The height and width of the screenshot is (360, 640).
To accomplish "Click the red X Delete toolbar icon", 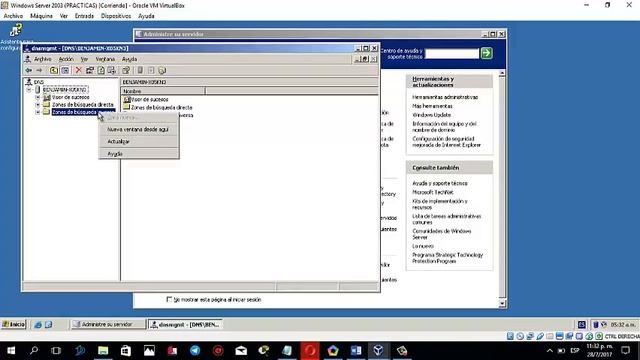I will tap(78, 71).
